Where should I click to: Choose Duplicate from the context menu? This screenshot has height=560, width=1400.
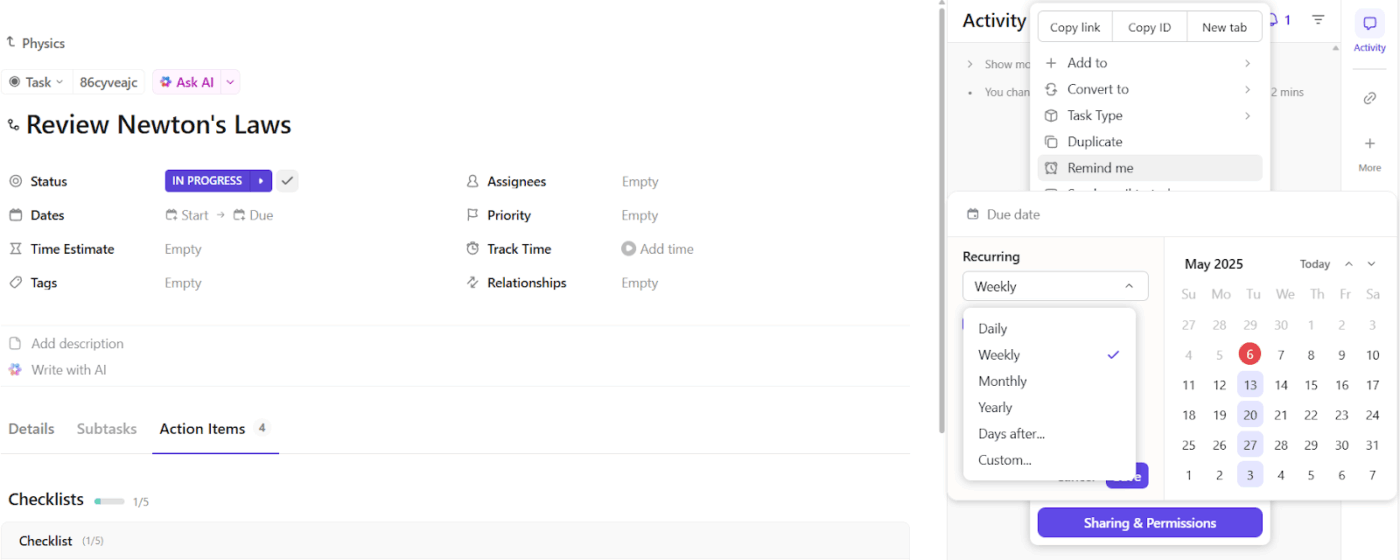(x=1094, y=142)
